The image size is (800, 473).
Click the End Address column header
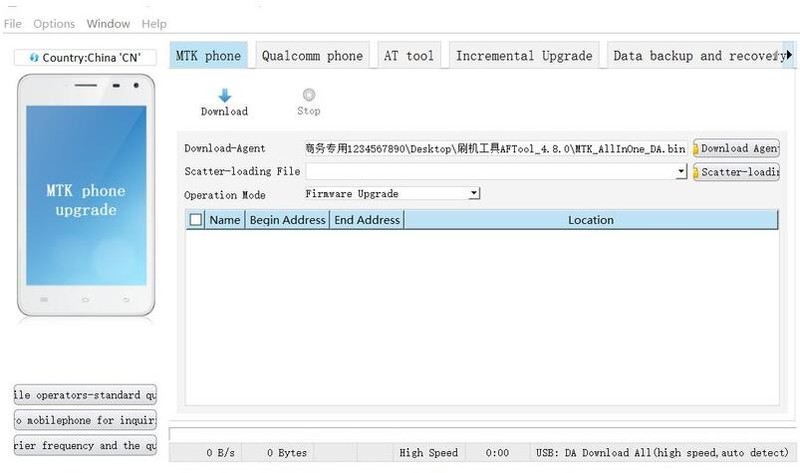[x=367, y=220]
